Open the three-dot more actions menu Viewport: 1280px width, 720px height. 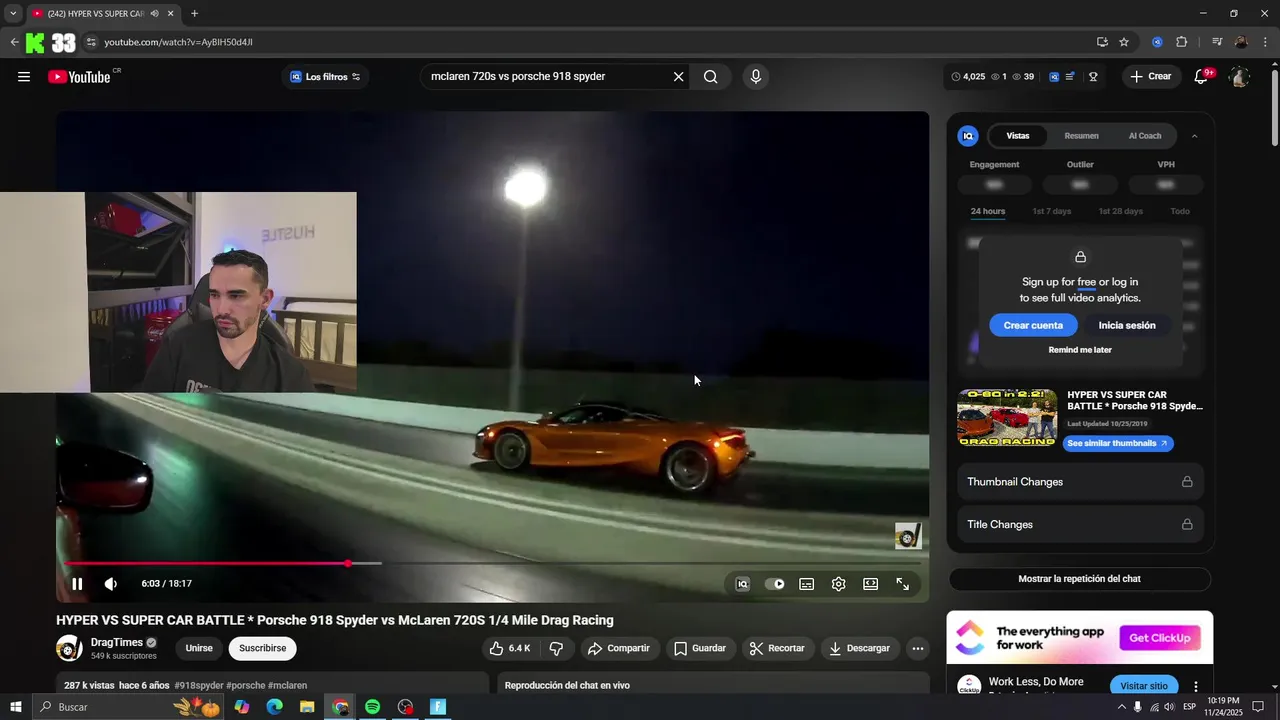(x=918, y=648)
